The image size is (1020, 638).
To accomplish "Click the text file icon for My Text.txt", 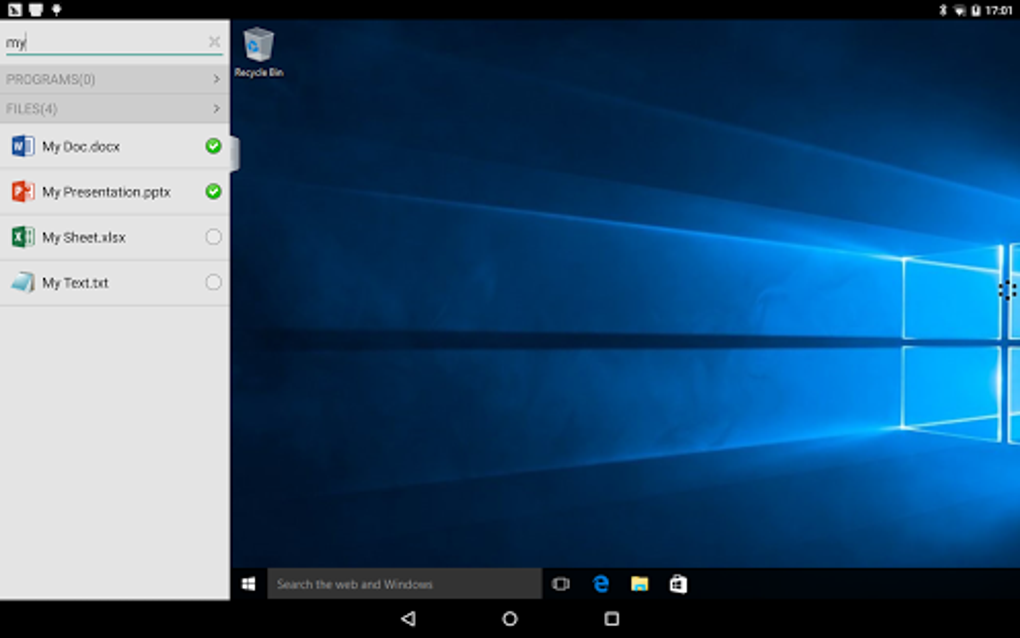I will pos(22,283).
